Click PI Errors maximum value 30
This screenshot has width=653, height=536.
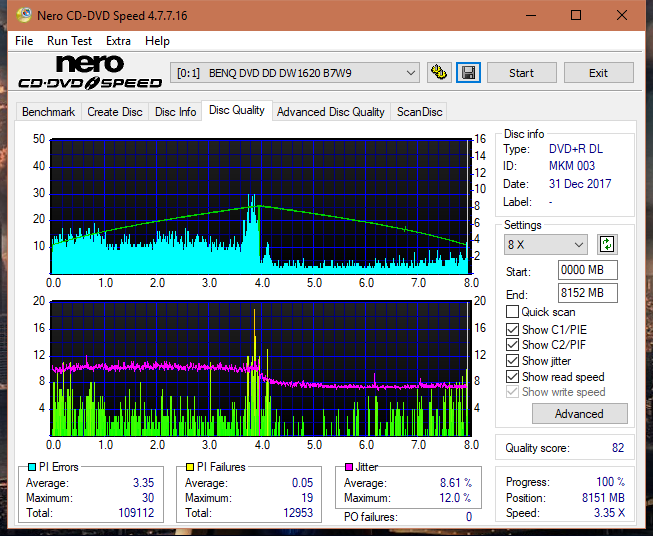pos(148,498)
